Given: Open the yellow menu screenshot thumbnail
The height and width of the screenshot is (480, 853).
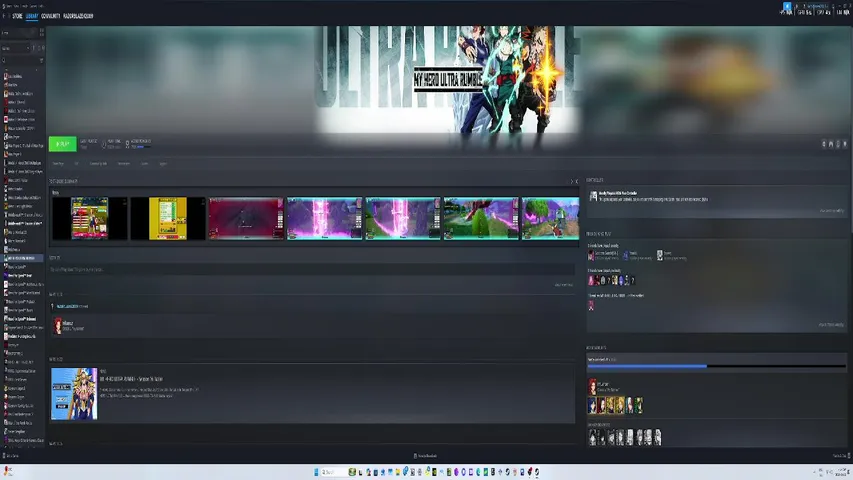Looking at the screenshot, I should pyautogui.click(x=168, y=218).
